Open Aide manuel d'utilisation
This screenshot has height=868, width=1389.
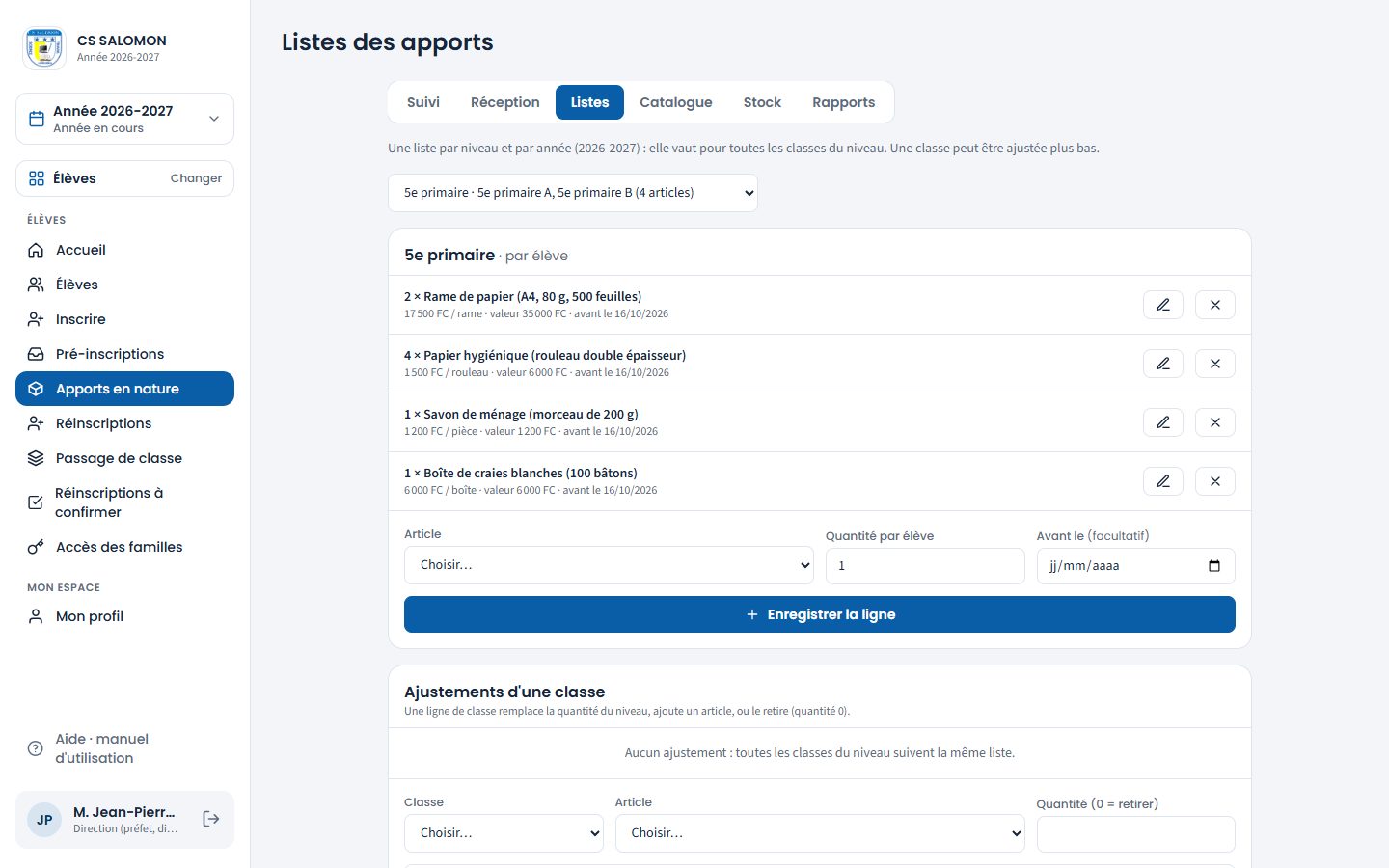click(x=124, y=748)
